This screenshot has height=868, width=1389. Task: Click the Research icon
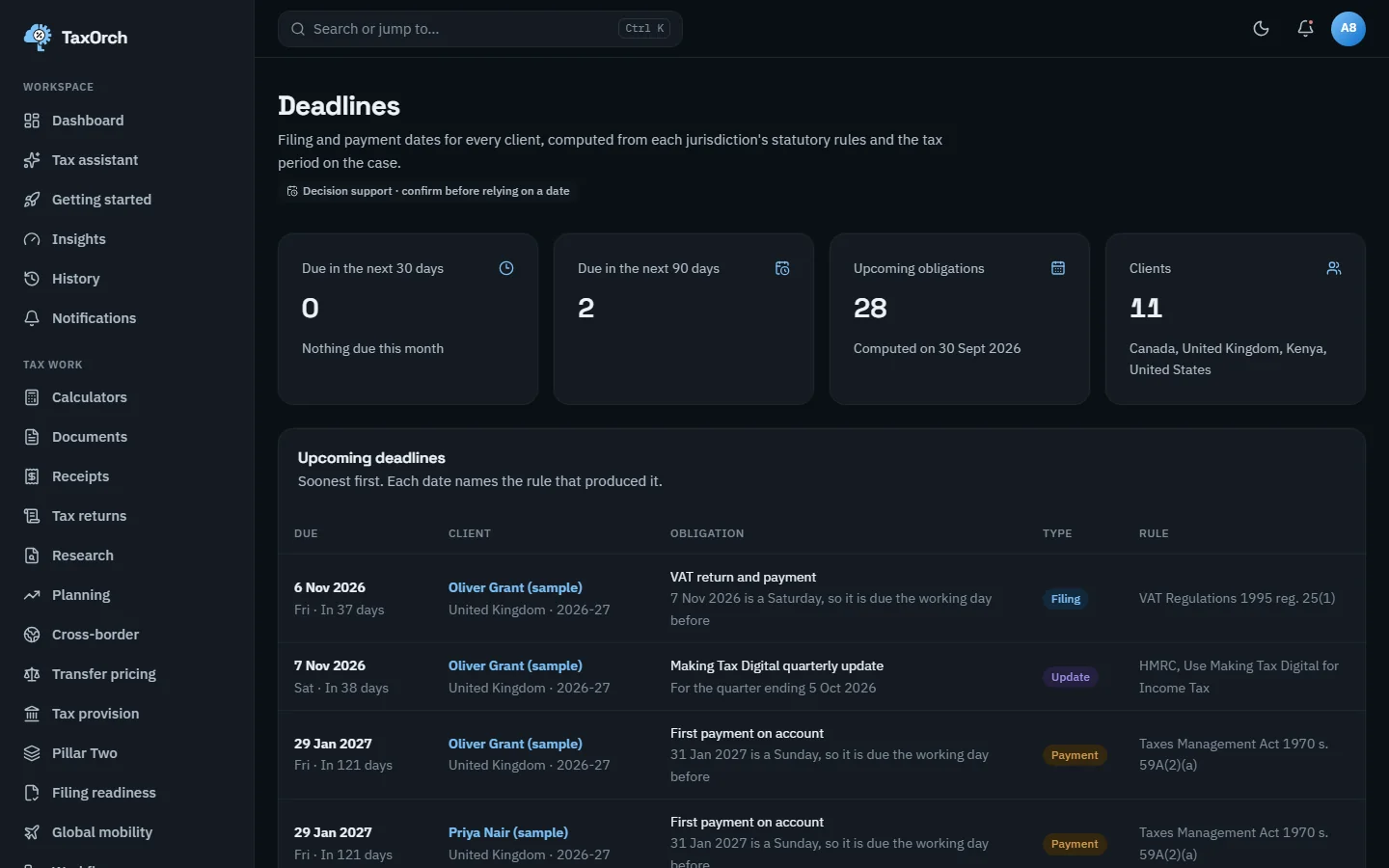coord(32,556)
